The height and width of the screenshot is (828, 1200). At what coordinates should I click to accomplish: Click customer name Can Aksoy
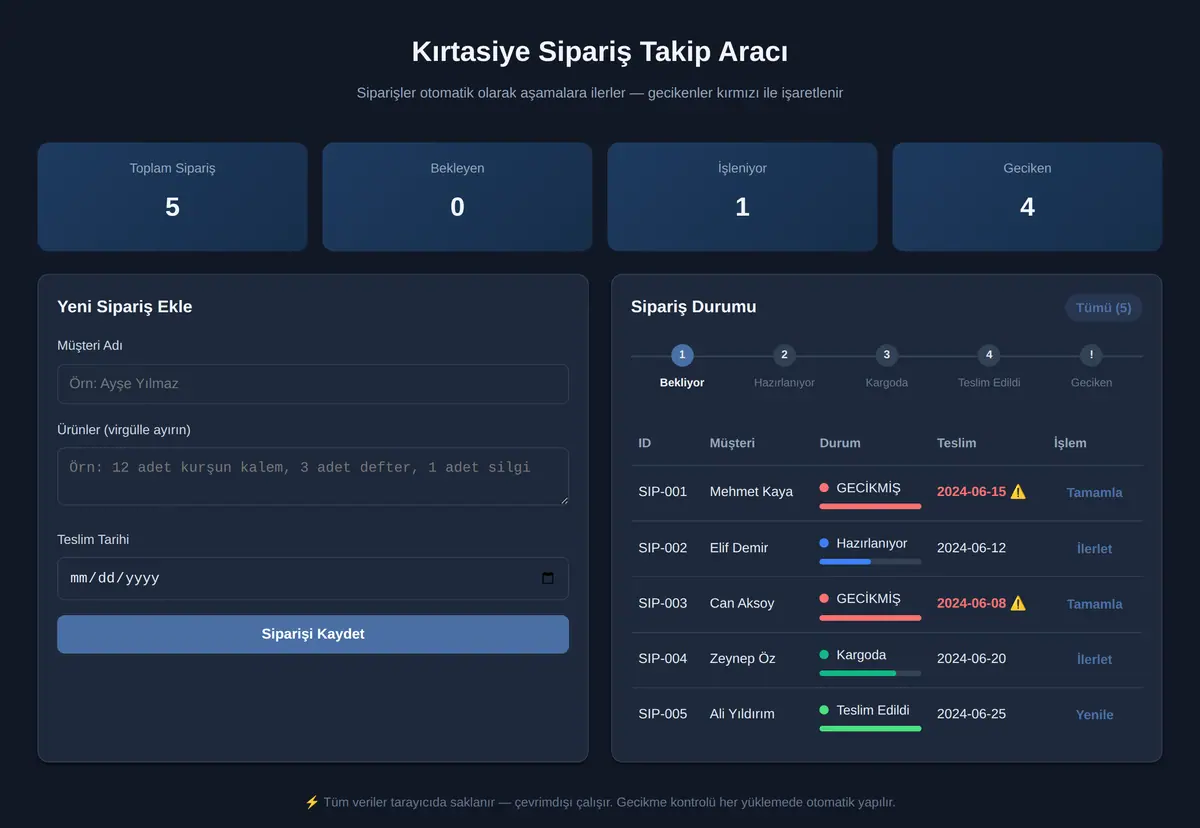point(742,603)
